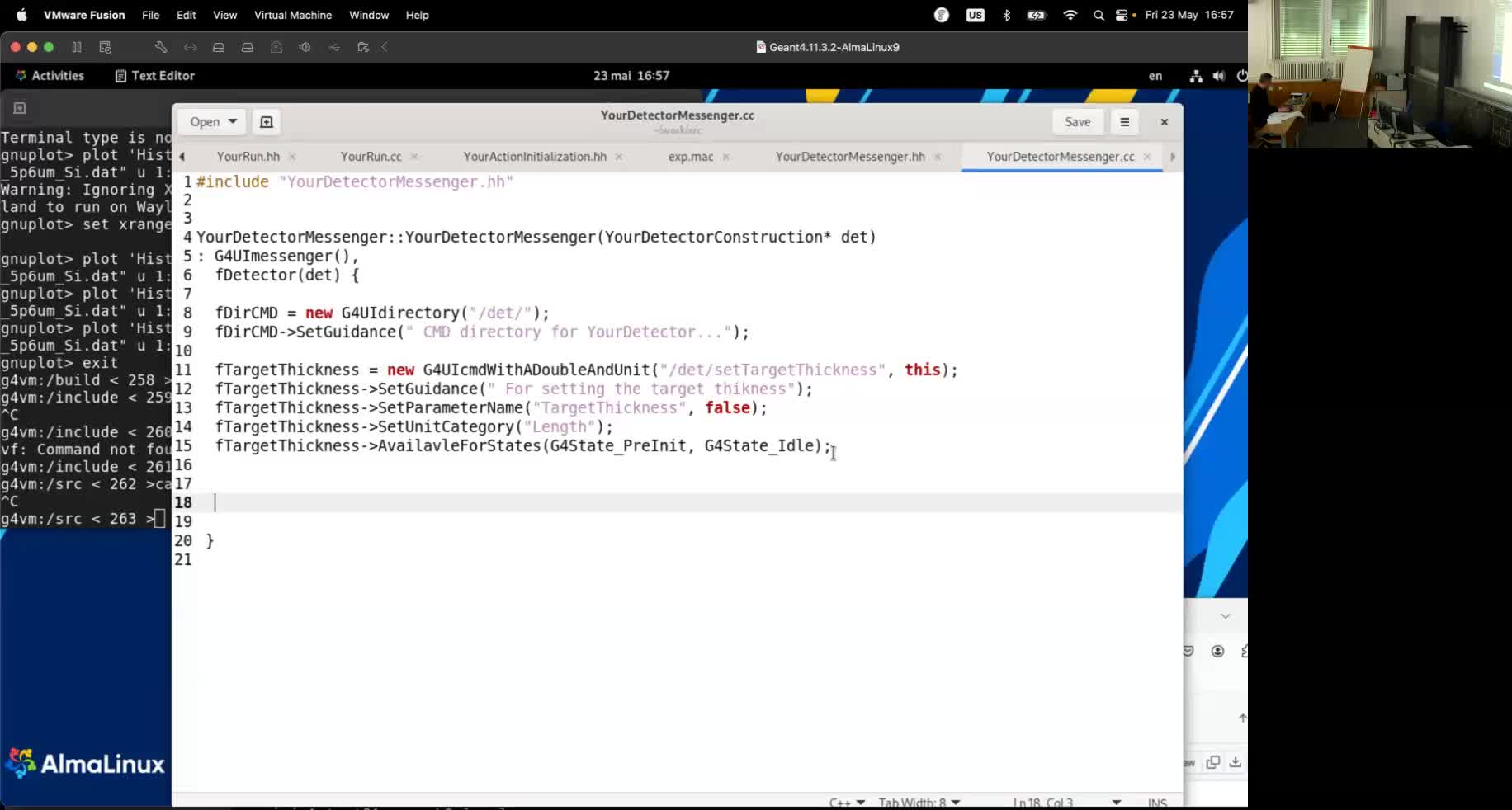Click the GNOME volume icon in top bar

tap(1220, 76)
